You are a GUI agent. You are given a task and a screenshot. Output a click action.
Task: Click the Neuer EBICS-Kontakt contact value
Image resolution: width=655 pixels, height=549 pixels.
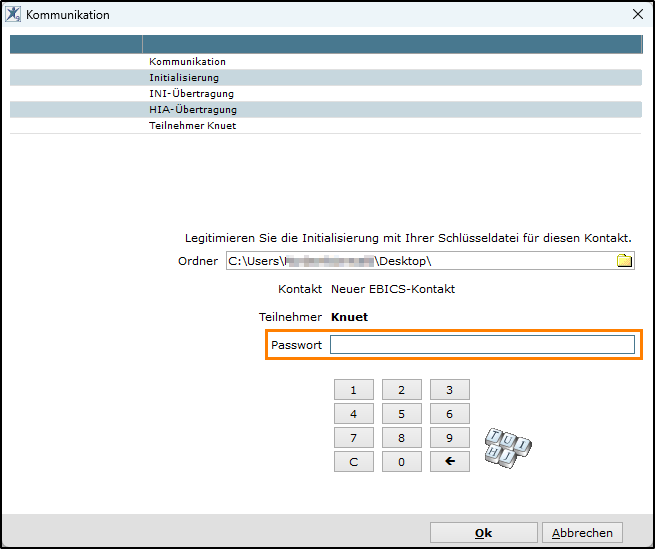pyautogui.click(x=393, y=289)
